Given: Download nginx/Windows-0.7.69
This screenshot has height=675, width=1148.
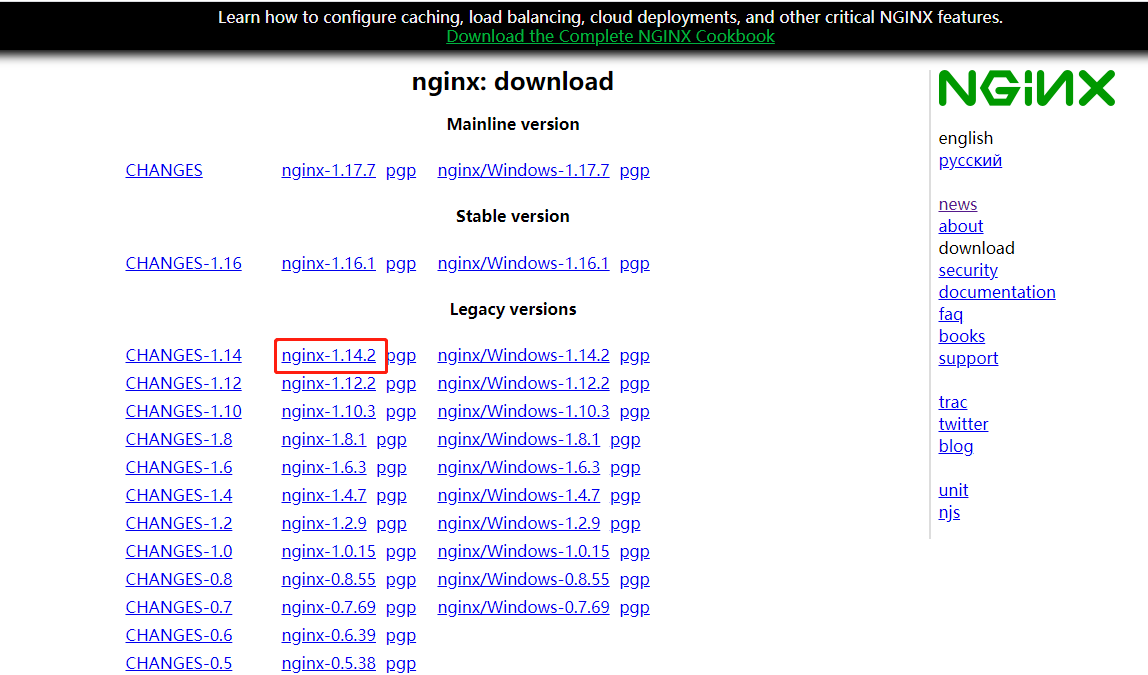Looking at the screenshot, I should (x=523, y=608).
